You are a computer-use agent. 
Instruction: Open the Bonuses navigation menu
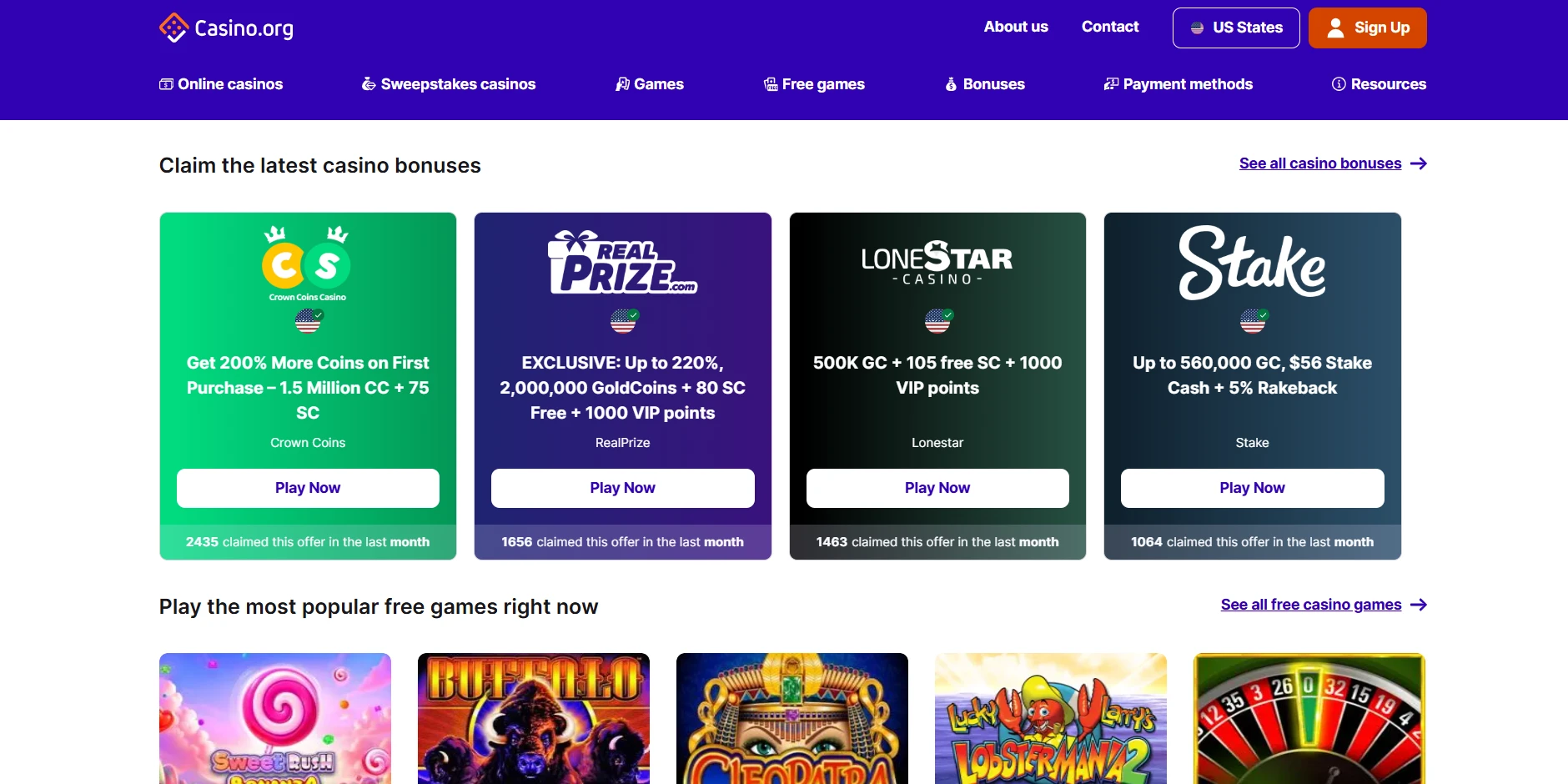pos(984,84)
